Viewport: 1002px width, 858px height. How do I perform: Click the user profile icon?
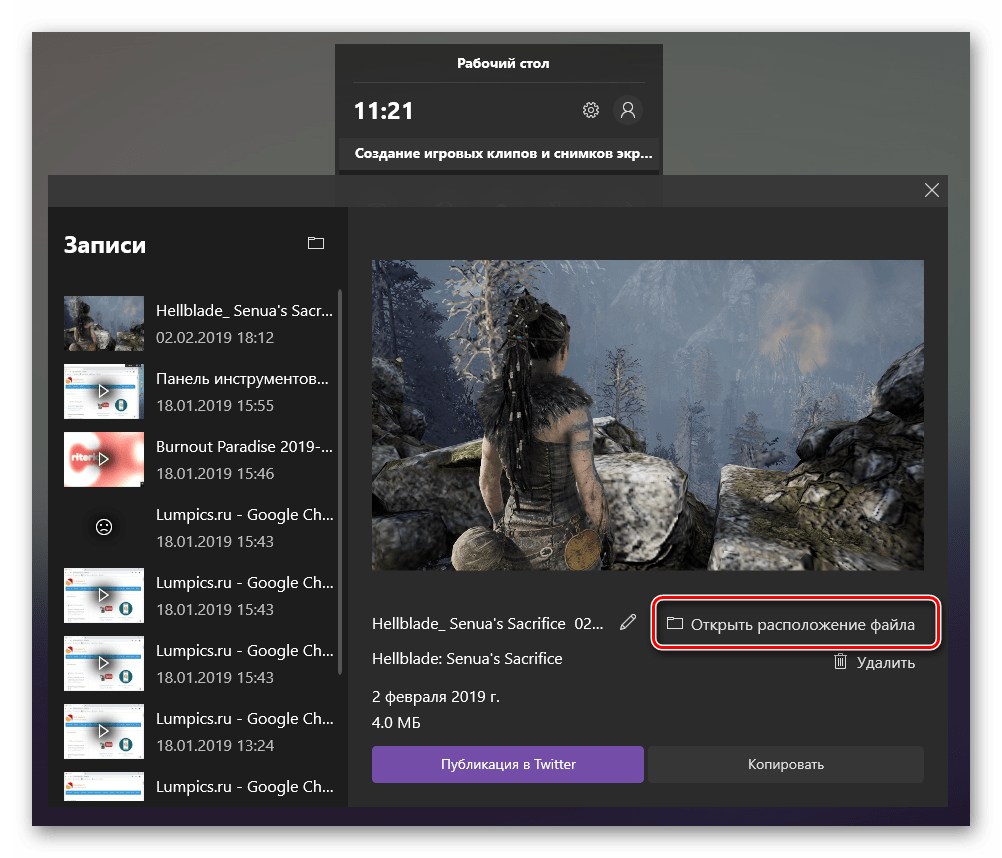(x=628, y=110)
